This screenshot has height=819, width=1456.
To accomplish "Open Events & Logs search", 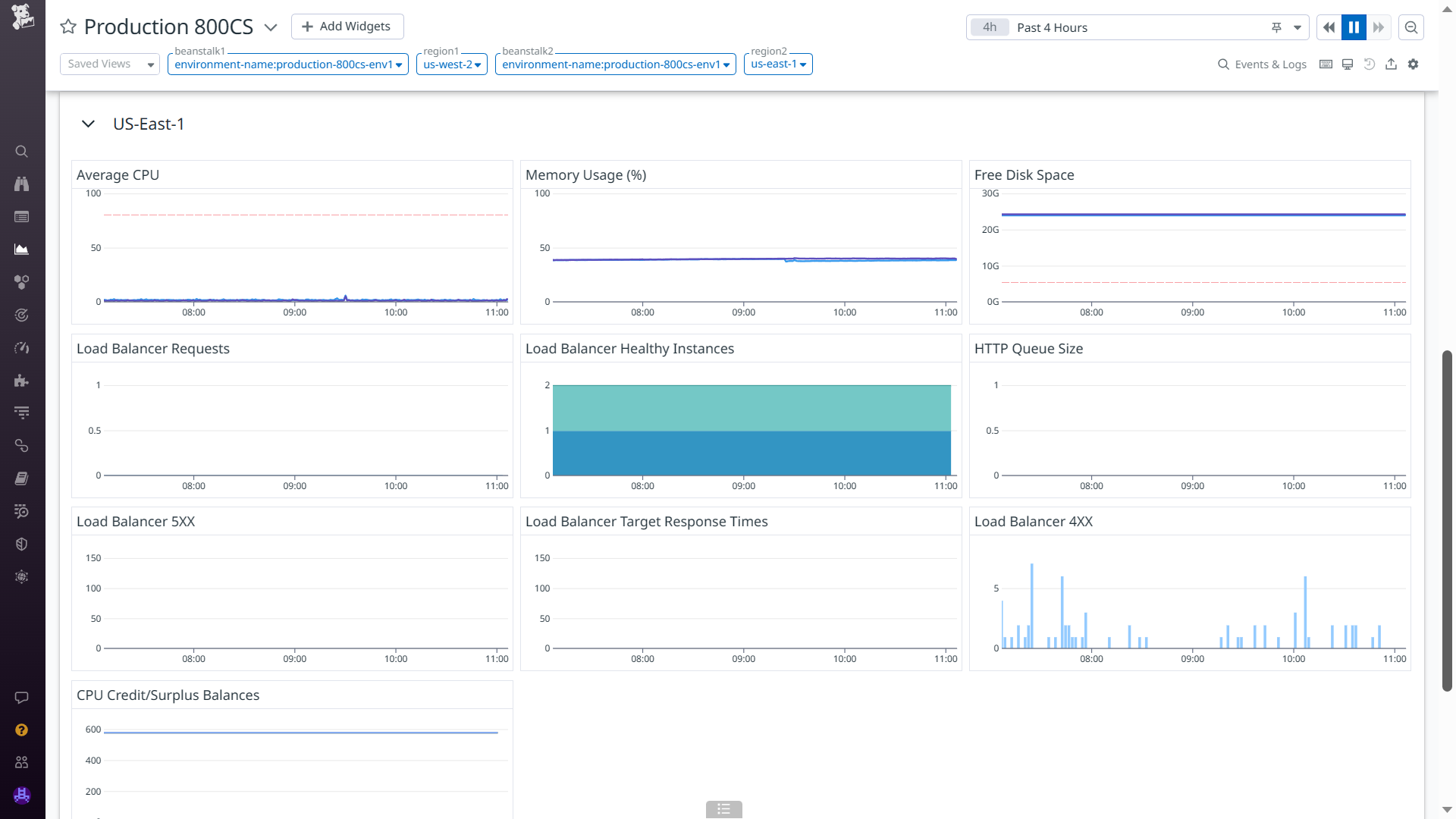I will tap(1262, 64).
